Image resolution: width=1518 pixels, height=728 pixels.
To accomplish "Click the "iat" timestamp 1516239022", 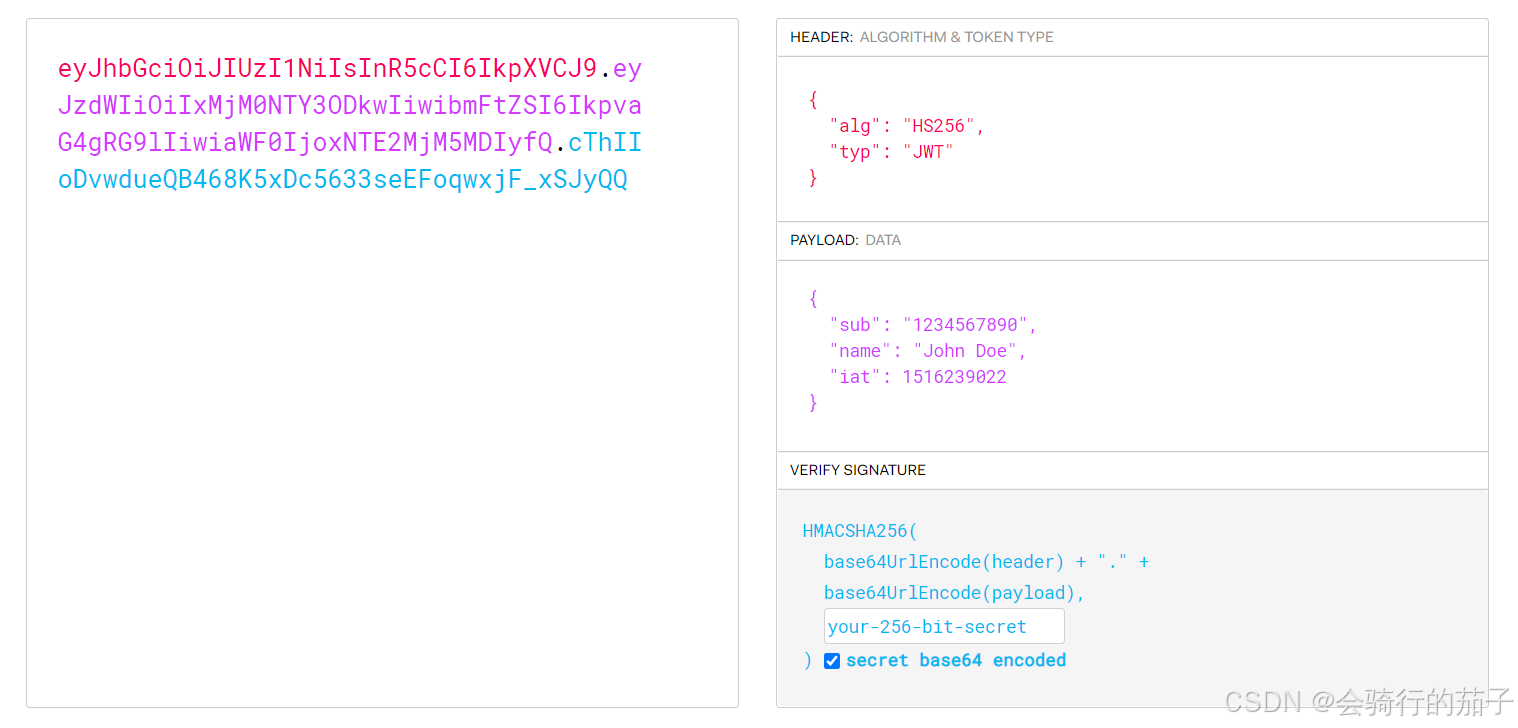I will (954, 376).
